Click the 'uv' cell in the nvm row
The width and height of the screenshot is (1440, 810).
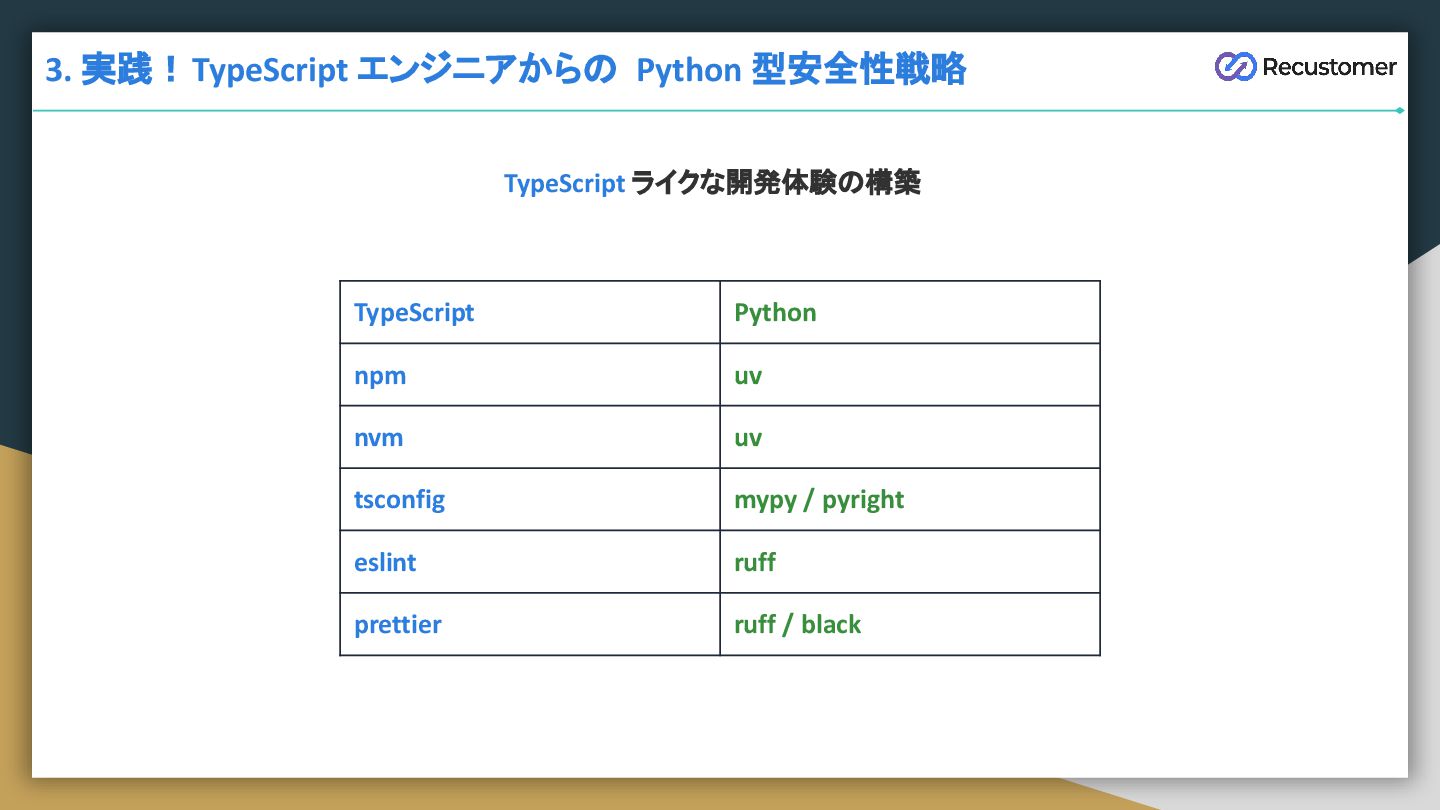[910, 437]
